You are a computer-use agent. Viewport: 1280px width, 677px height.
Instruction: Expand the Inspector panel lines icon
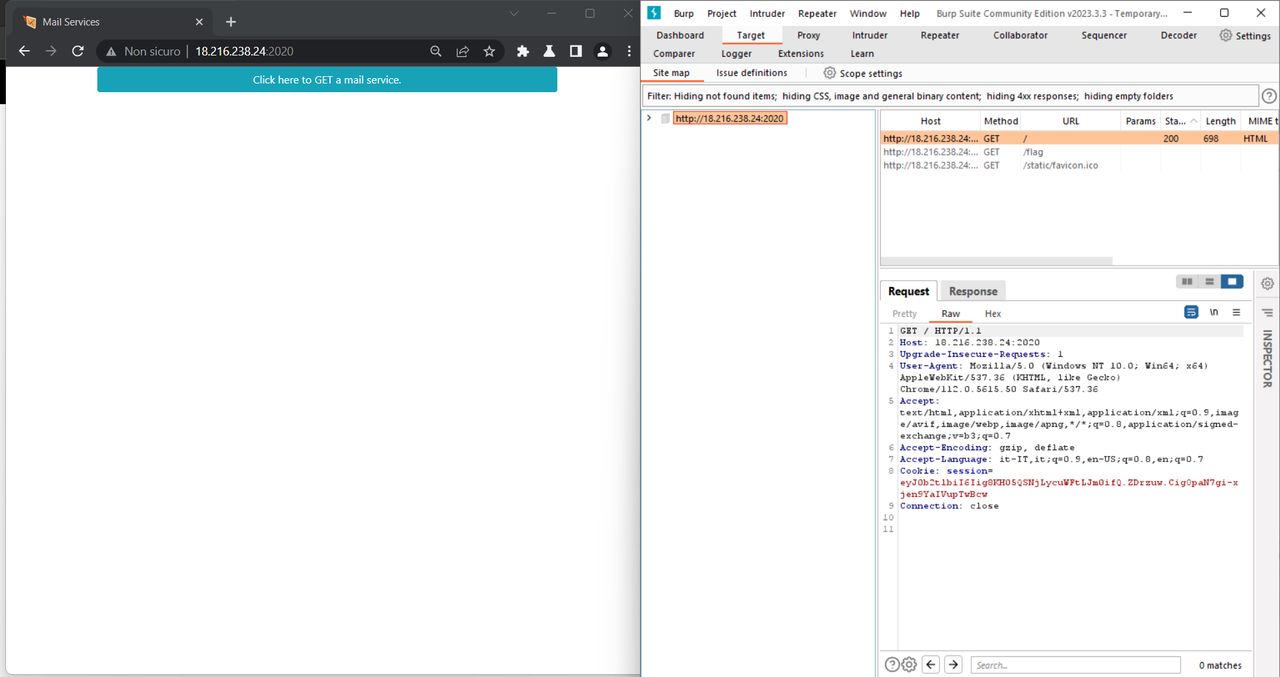pos(1267,313)
